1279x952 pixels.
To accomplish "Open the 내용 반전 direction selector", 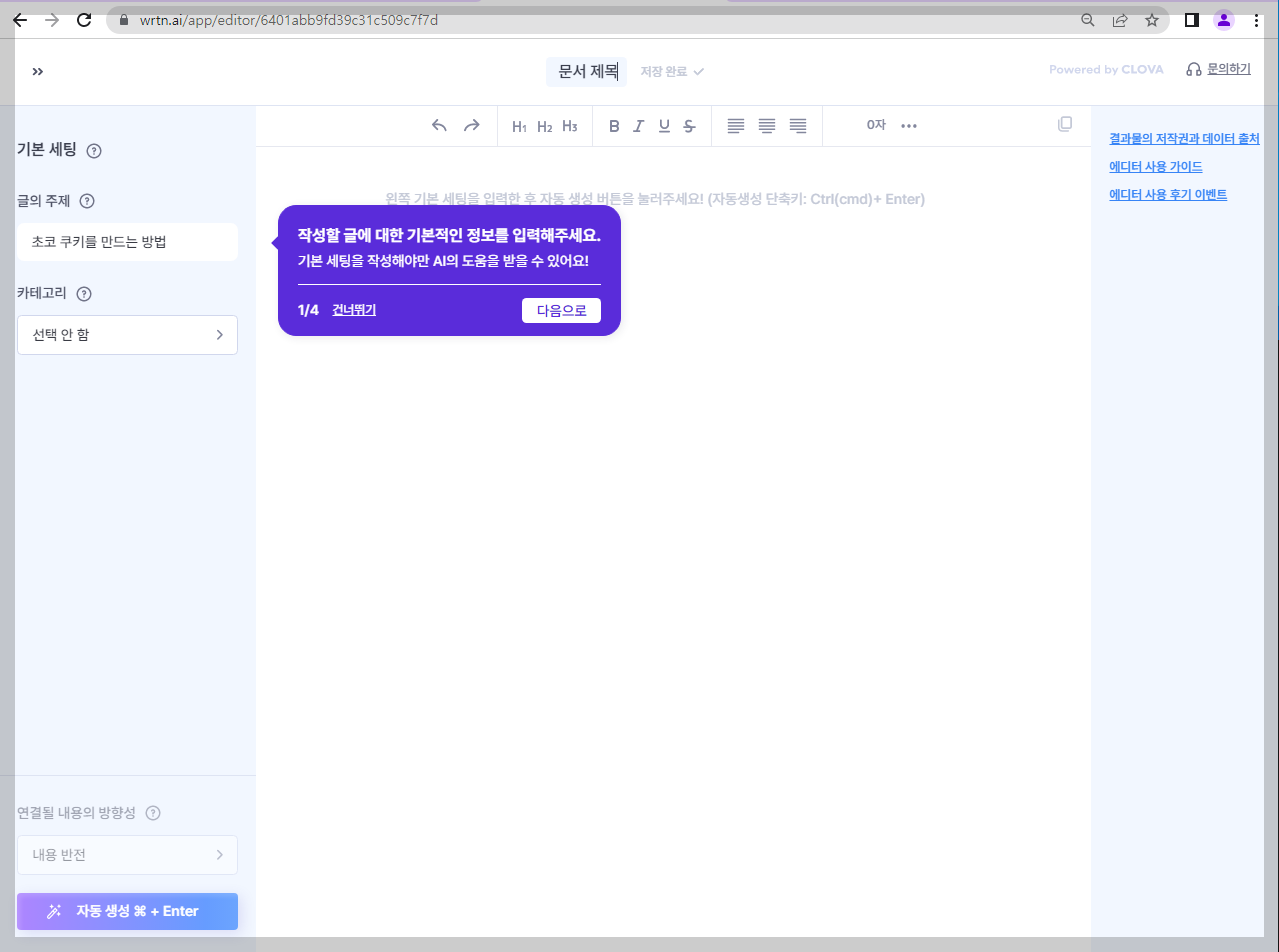I will [127, 854].
